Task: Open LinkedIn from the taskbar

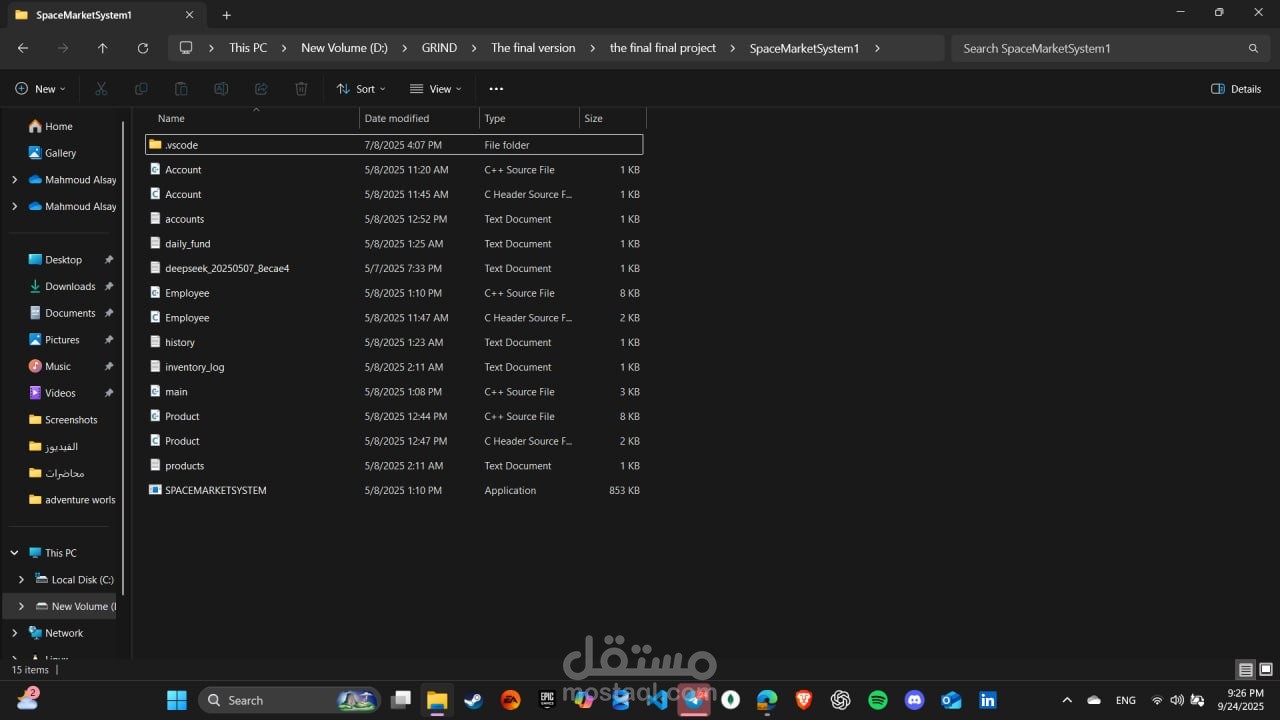Action: (988, 700)
